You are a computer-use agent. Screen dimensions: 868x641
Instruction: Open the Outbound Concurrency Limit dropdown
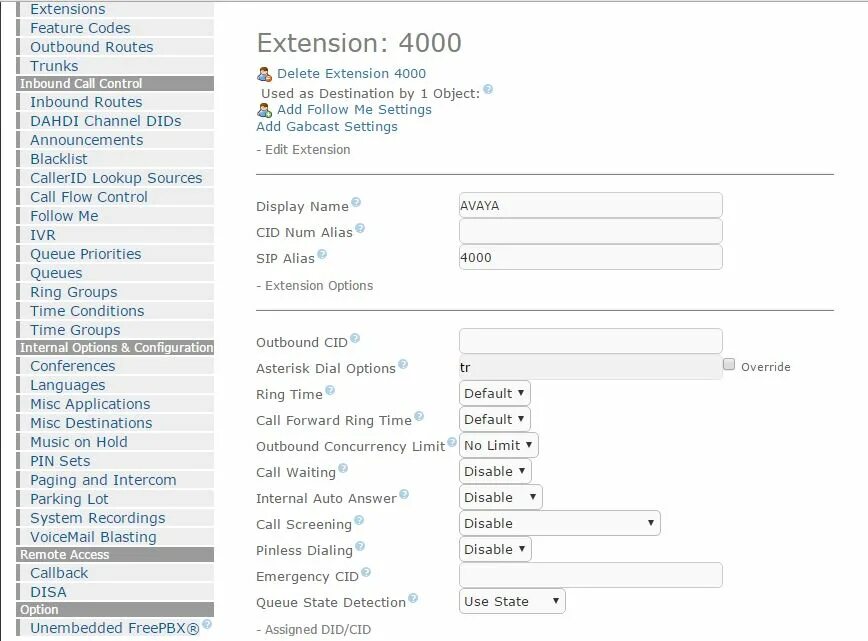tap(498, 445)
